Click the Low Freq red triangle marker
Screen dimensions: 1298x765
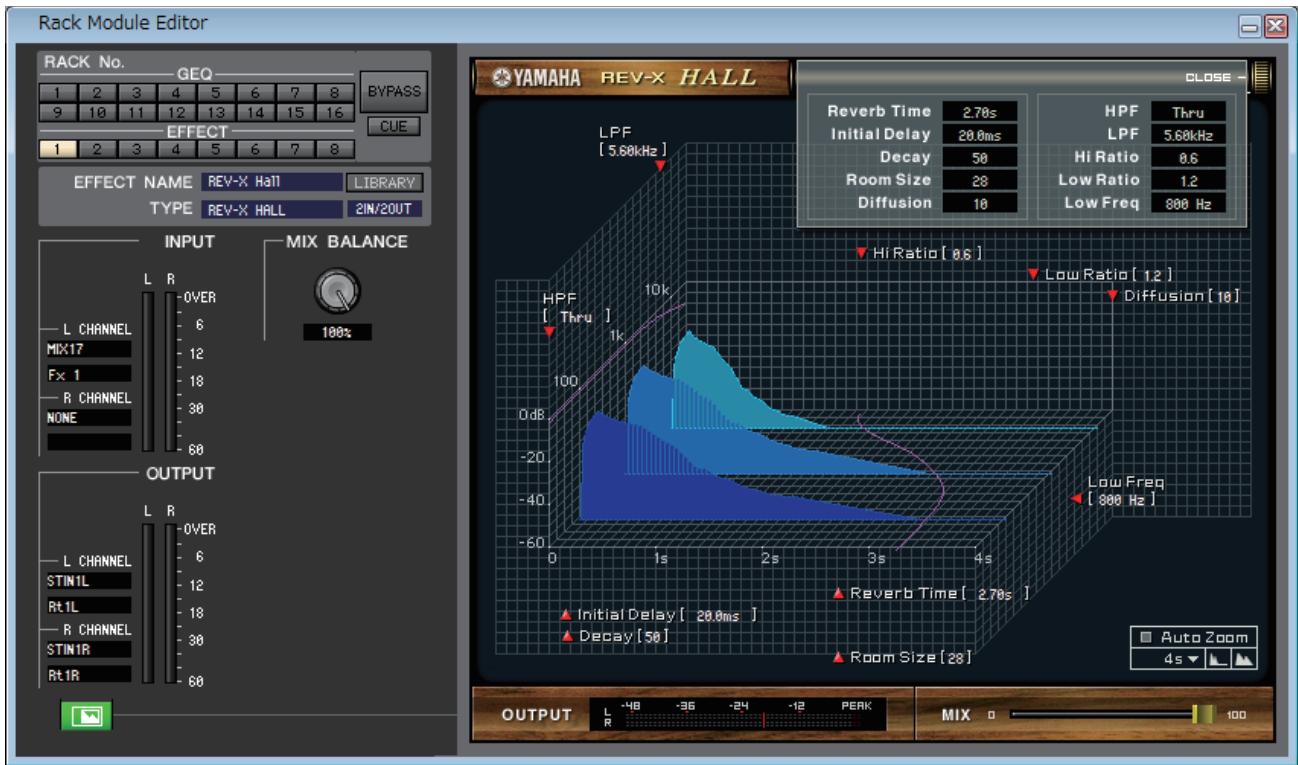(x=1076, y=498)
